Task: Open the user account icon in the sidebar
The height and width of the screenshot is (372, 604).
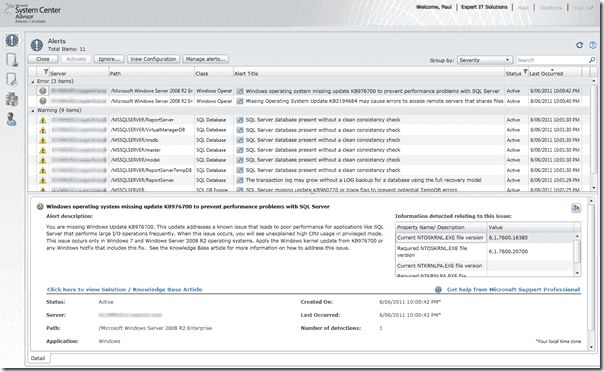Action: (12, 119)
